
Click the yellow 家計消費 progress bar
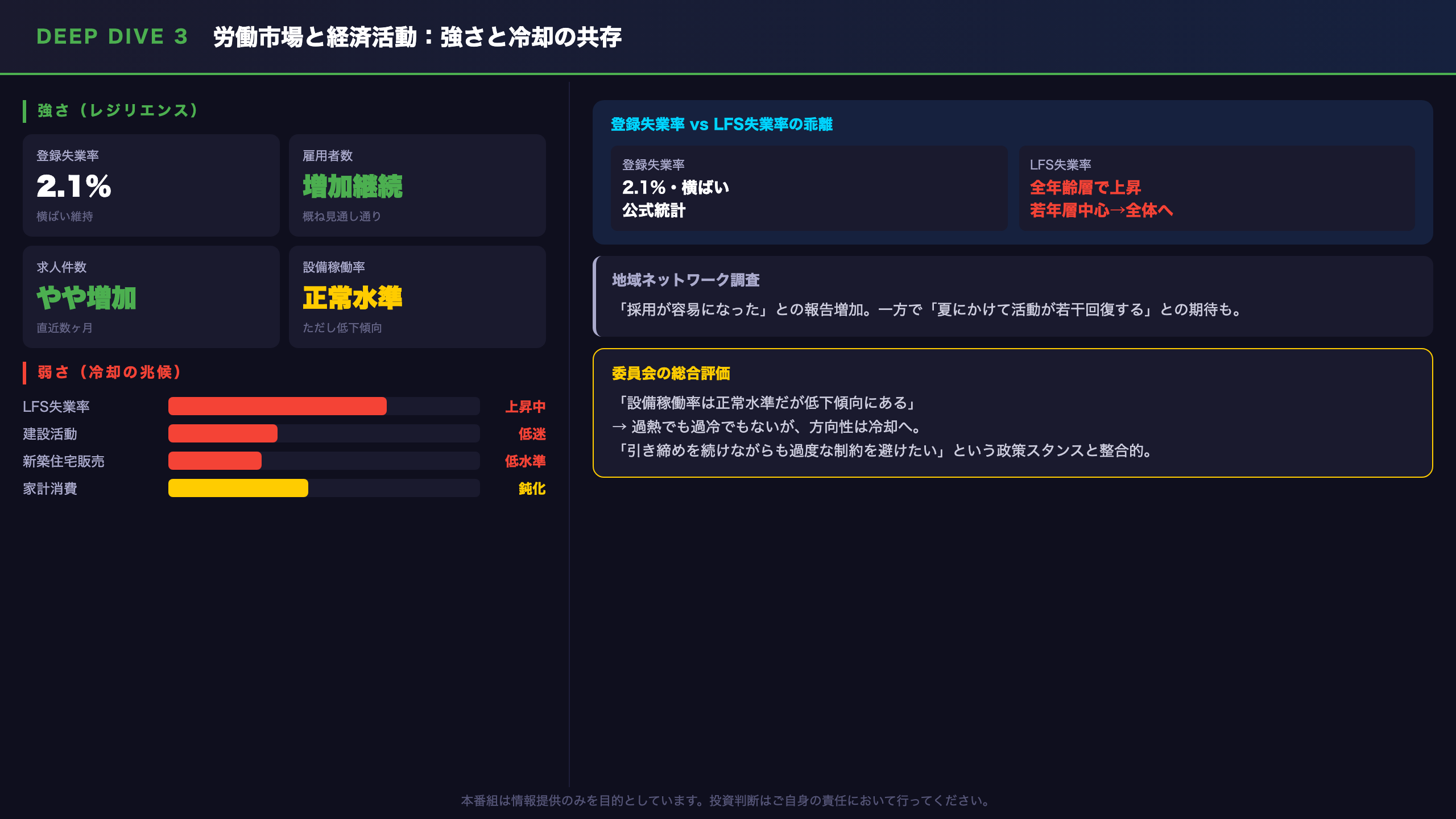(x=238, y=488)
